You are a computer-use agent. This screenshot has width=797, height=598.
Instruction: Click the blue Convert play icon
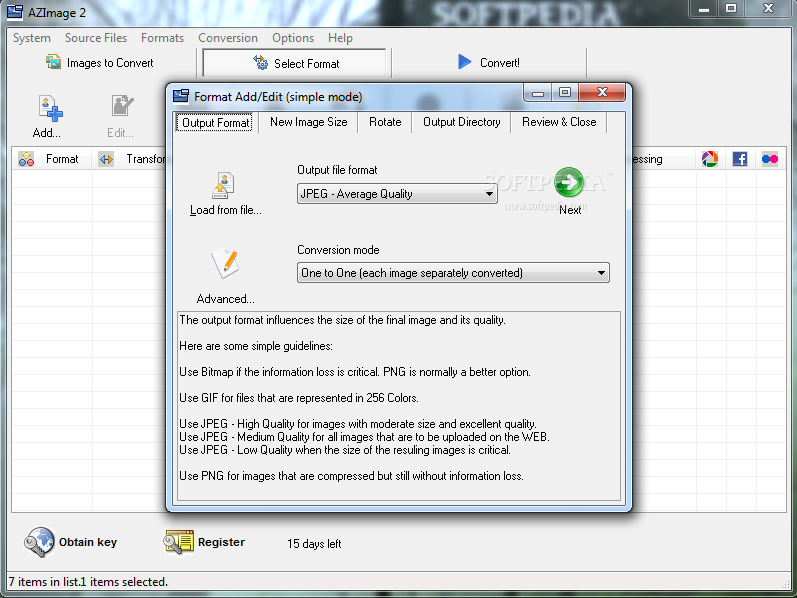pyautogui.click(x=464, y=62)
